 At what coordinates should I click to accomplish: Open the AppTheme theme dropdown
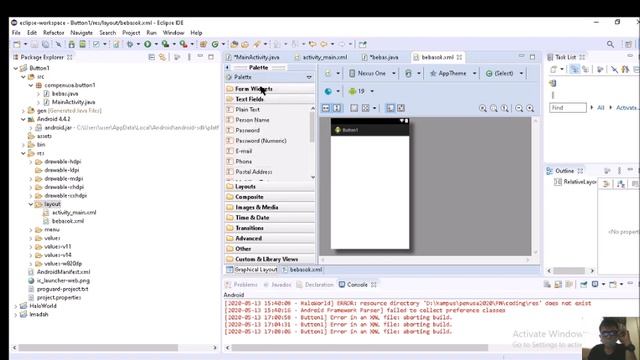[x=474, y=73]
